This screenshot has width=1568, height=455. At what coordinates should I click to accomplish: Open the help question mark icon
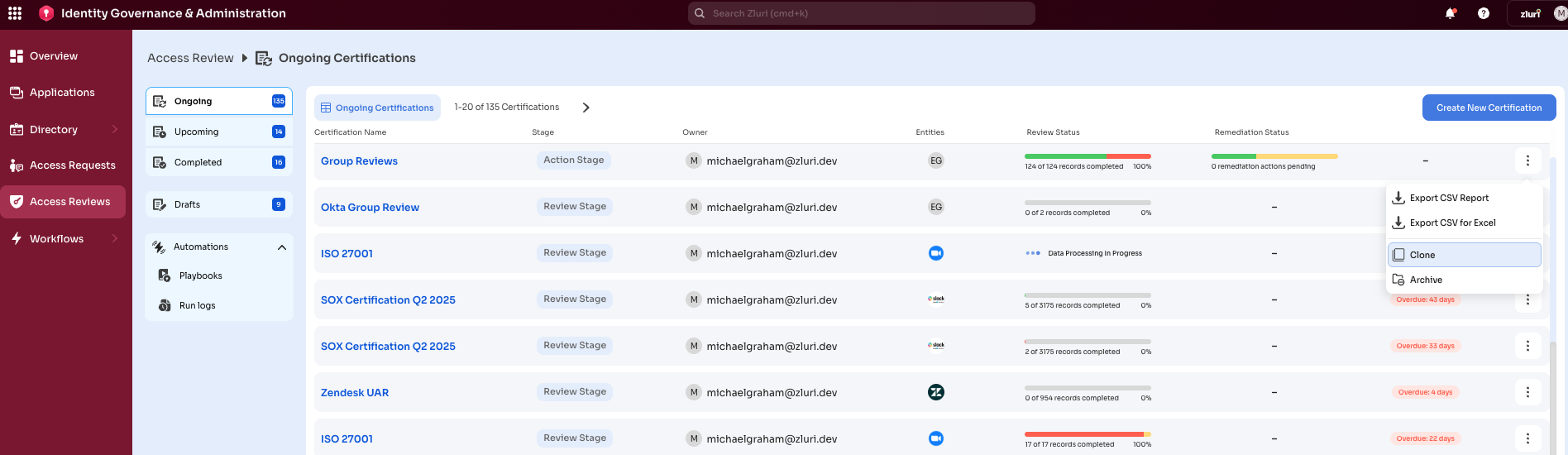coord(1484,13)
